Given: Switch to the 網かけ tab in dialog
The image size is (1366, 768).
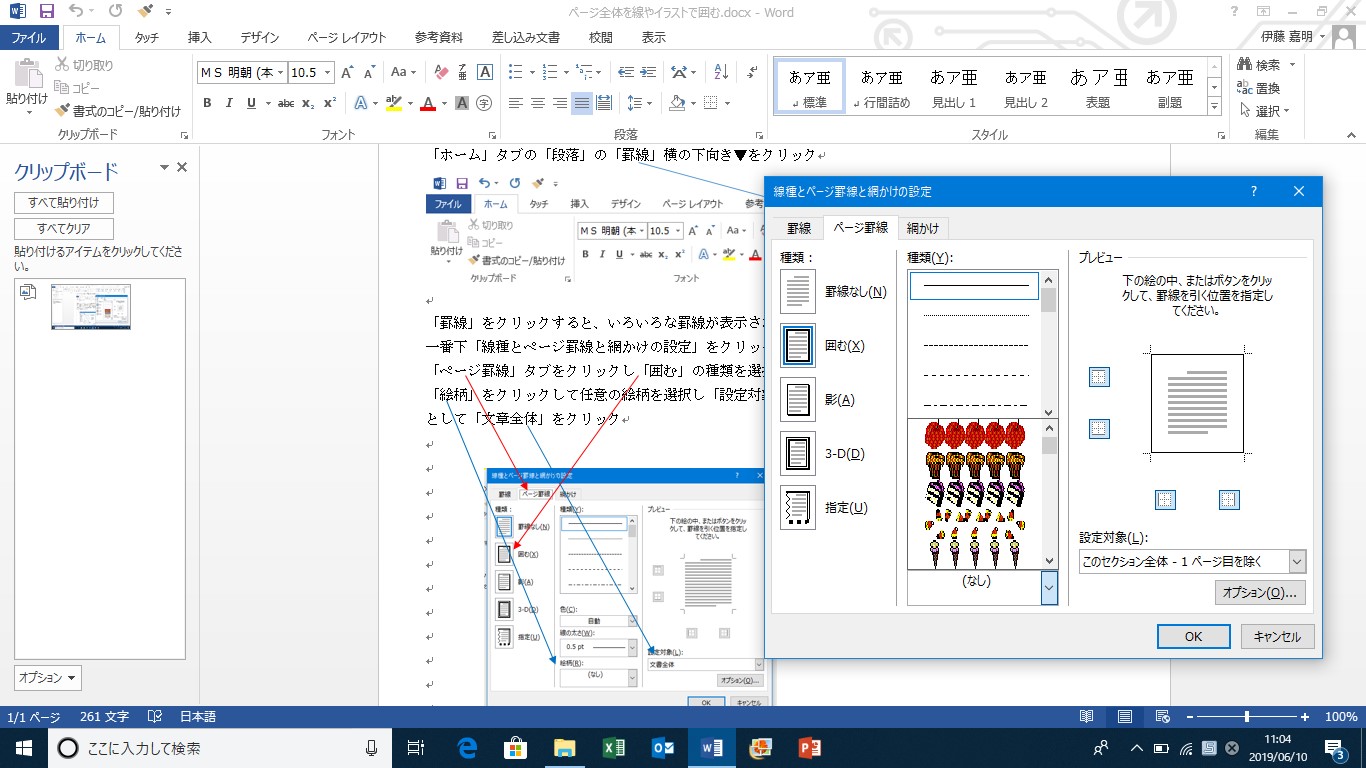Looking at the screenshot, I should [x=922, y=228].
